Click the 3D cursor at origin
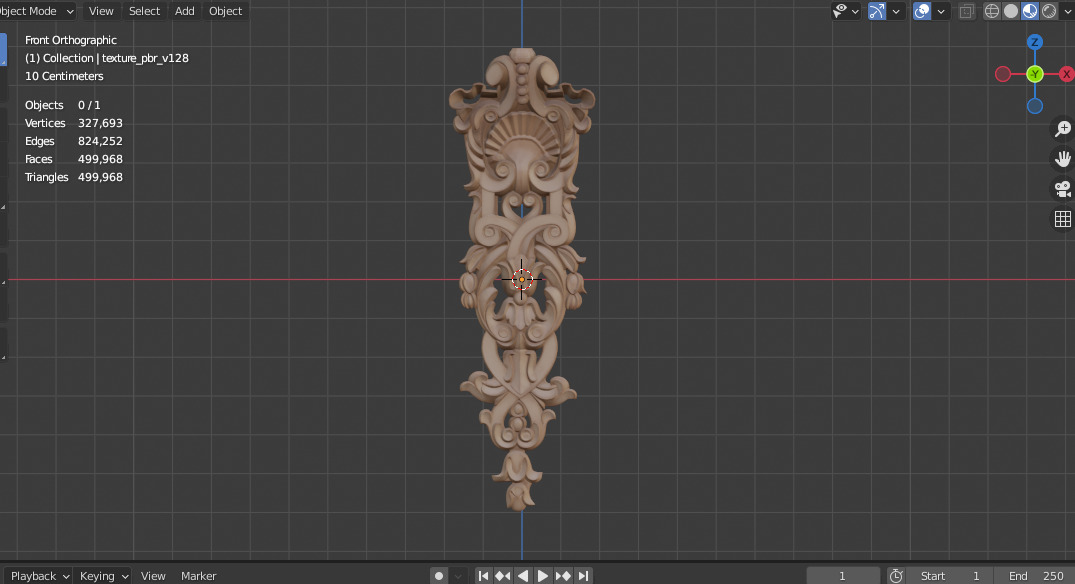1075x584 pixels. click(x=522, y=280)
